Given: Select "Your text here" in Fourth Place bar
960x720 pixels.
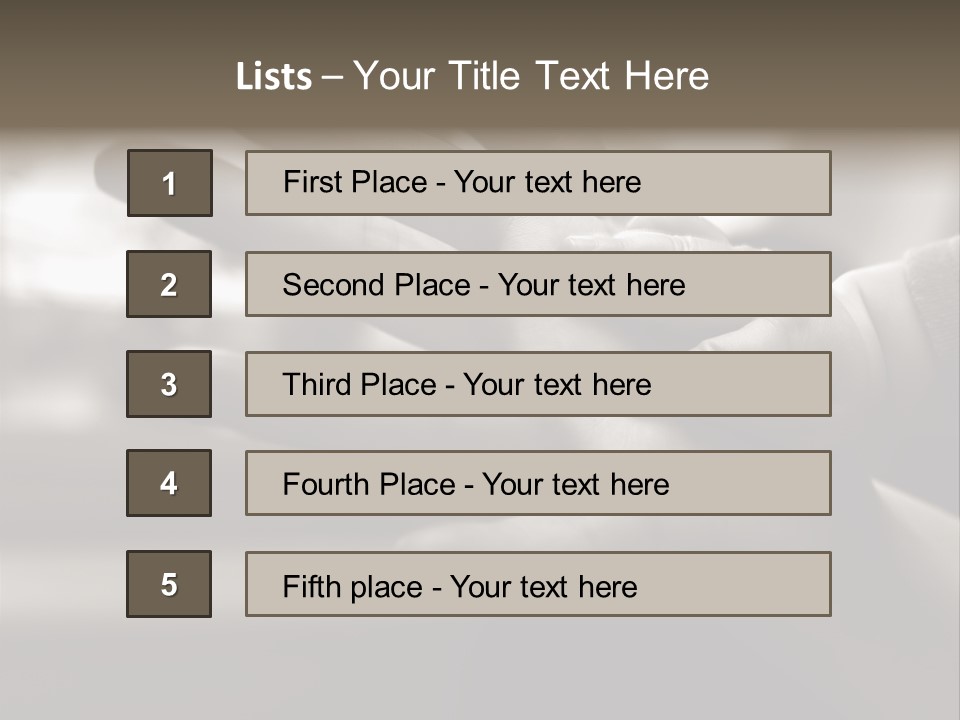Looking at the screenshot, I should pos(575,485).
